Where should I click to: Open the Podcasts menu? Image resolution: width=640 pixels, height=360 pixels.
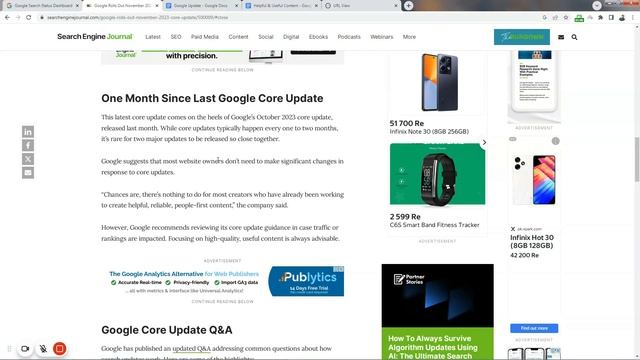point(349,37)
